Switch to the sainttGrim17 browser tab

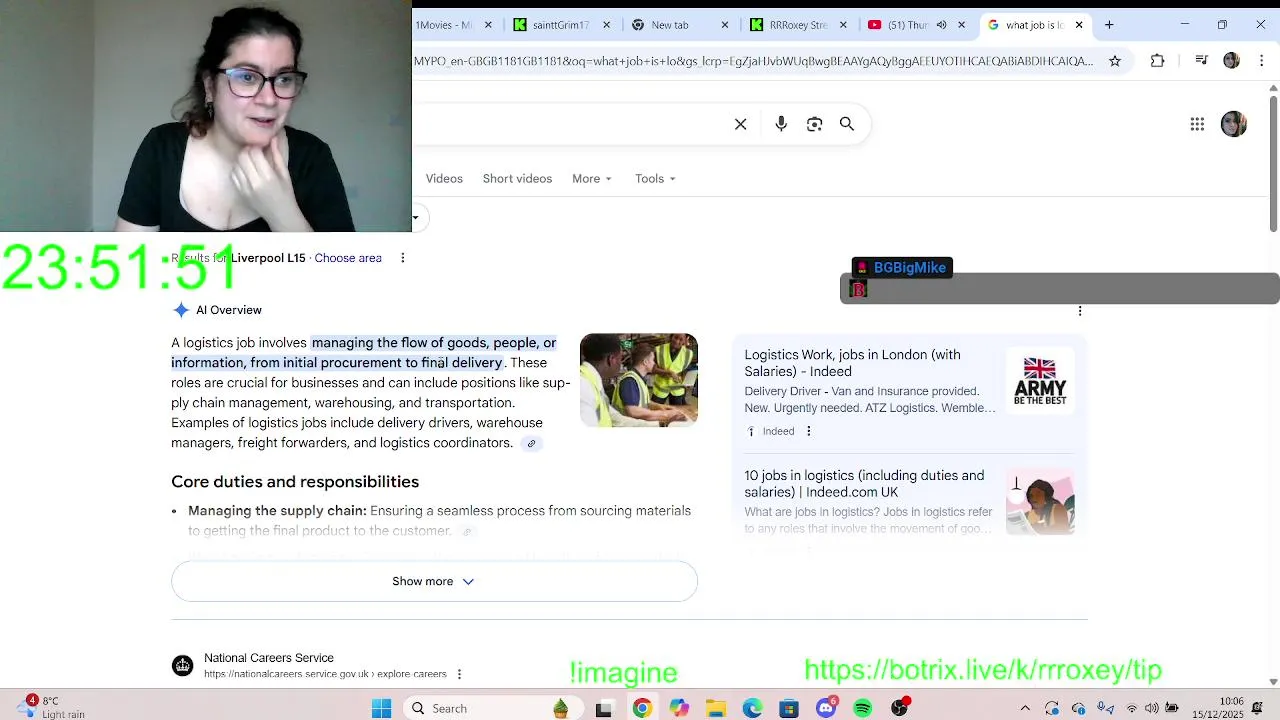tap(561, 25)
